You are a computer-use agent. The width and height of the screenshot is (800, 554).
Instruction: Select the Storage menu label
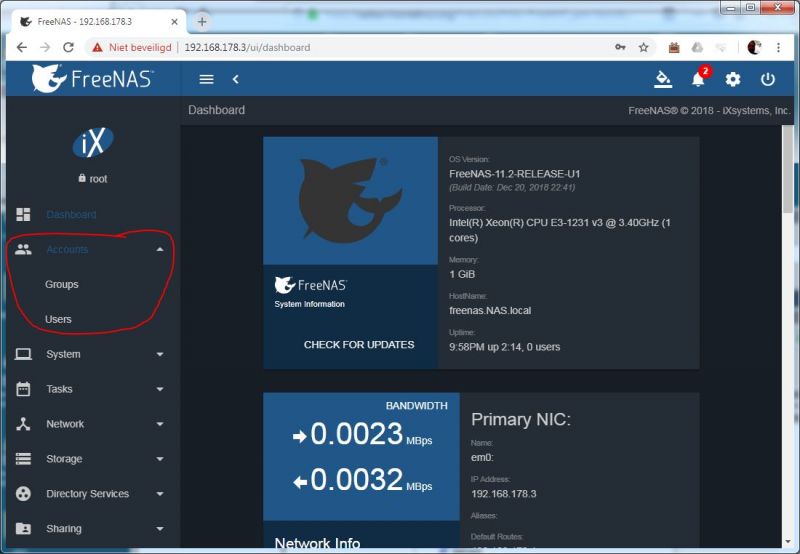click(x=64, y=459)
